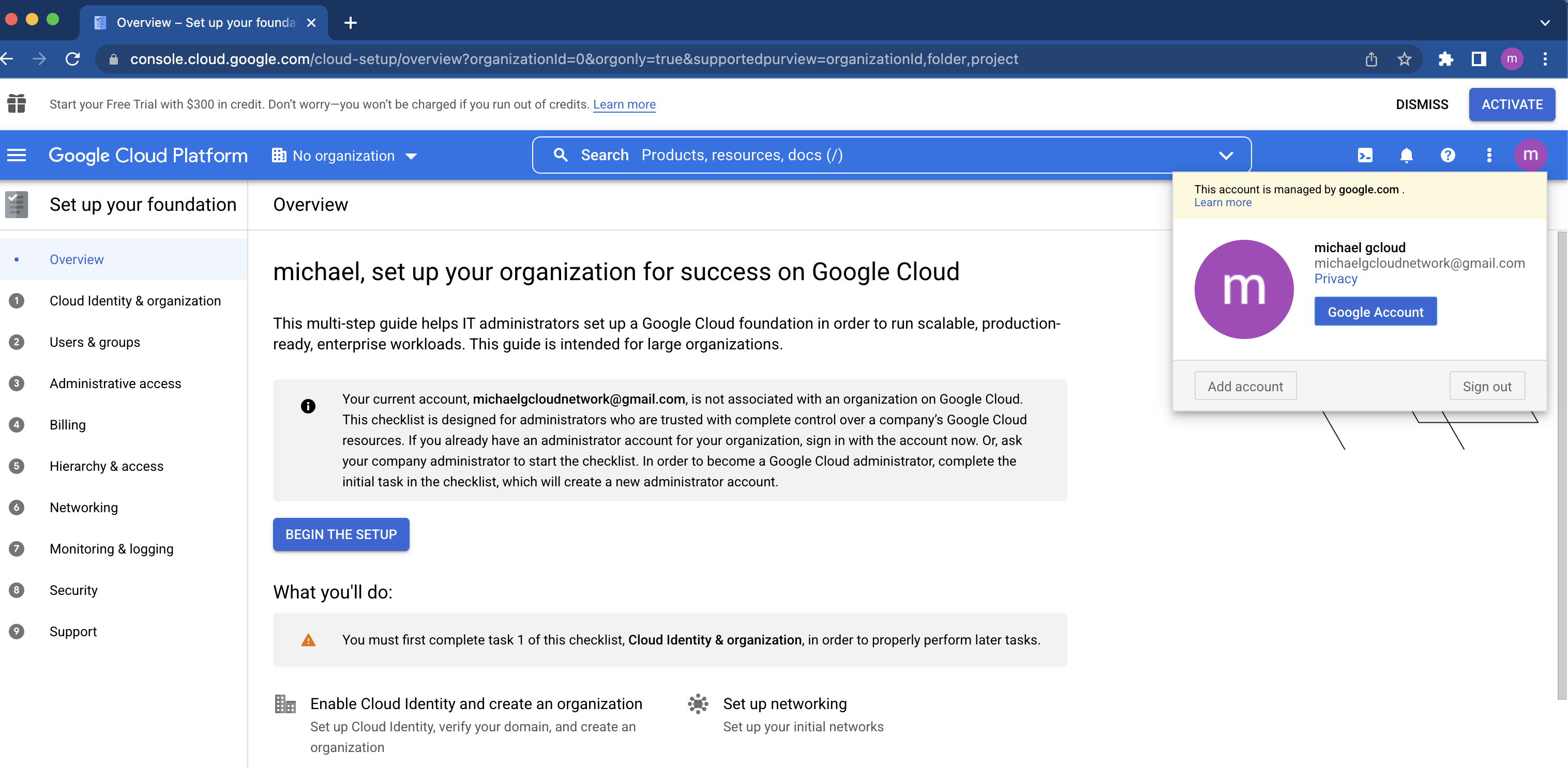Click the browser address bar URL
1568x768 pixels.
click(574, 59)
